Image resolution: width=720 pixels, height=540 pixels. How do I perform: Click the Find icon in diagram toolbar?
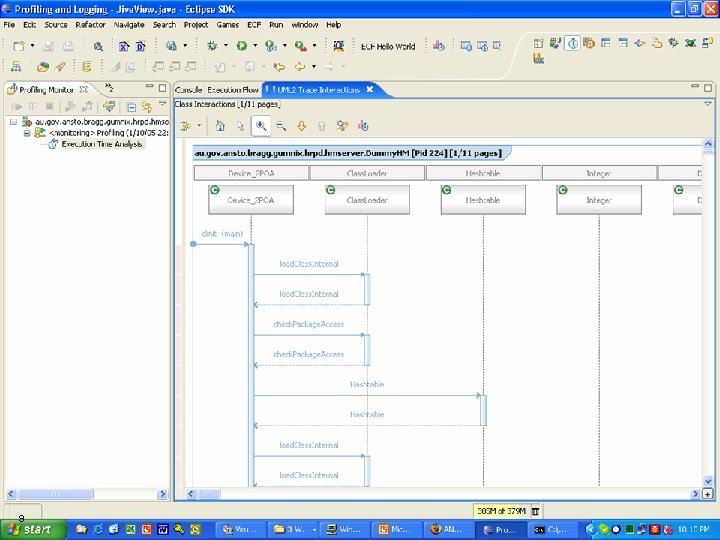click(342, 126)
